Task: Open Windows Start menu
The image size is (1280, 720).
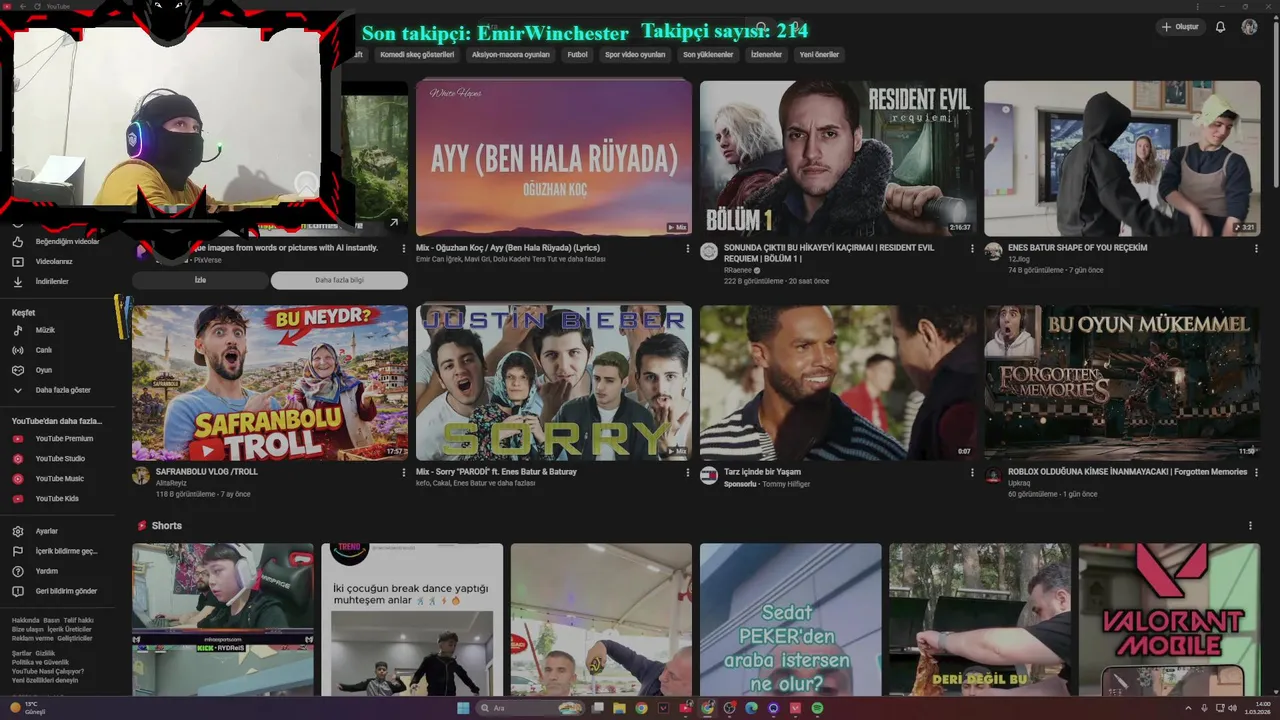Action: click(x=463, y=708)
